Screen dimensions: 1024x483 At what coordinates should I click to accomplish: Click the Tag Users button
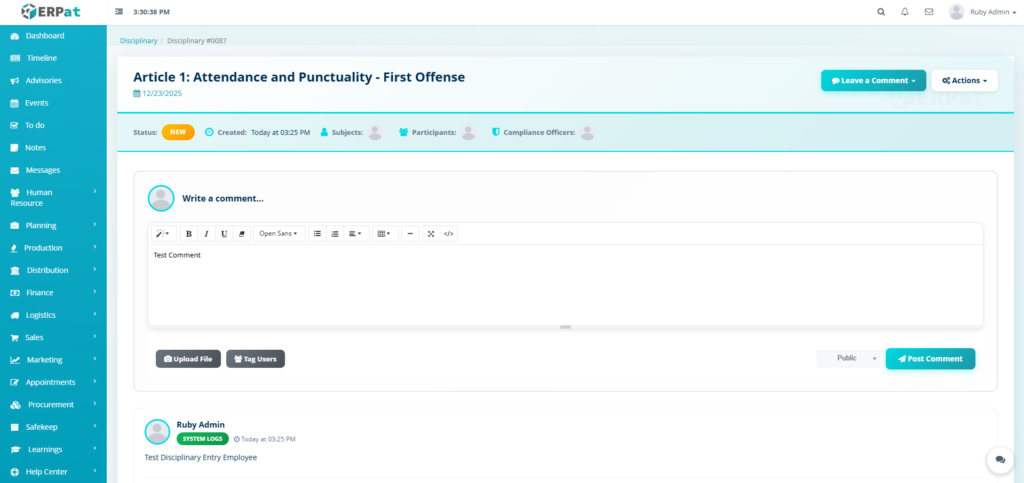[255, 359]
